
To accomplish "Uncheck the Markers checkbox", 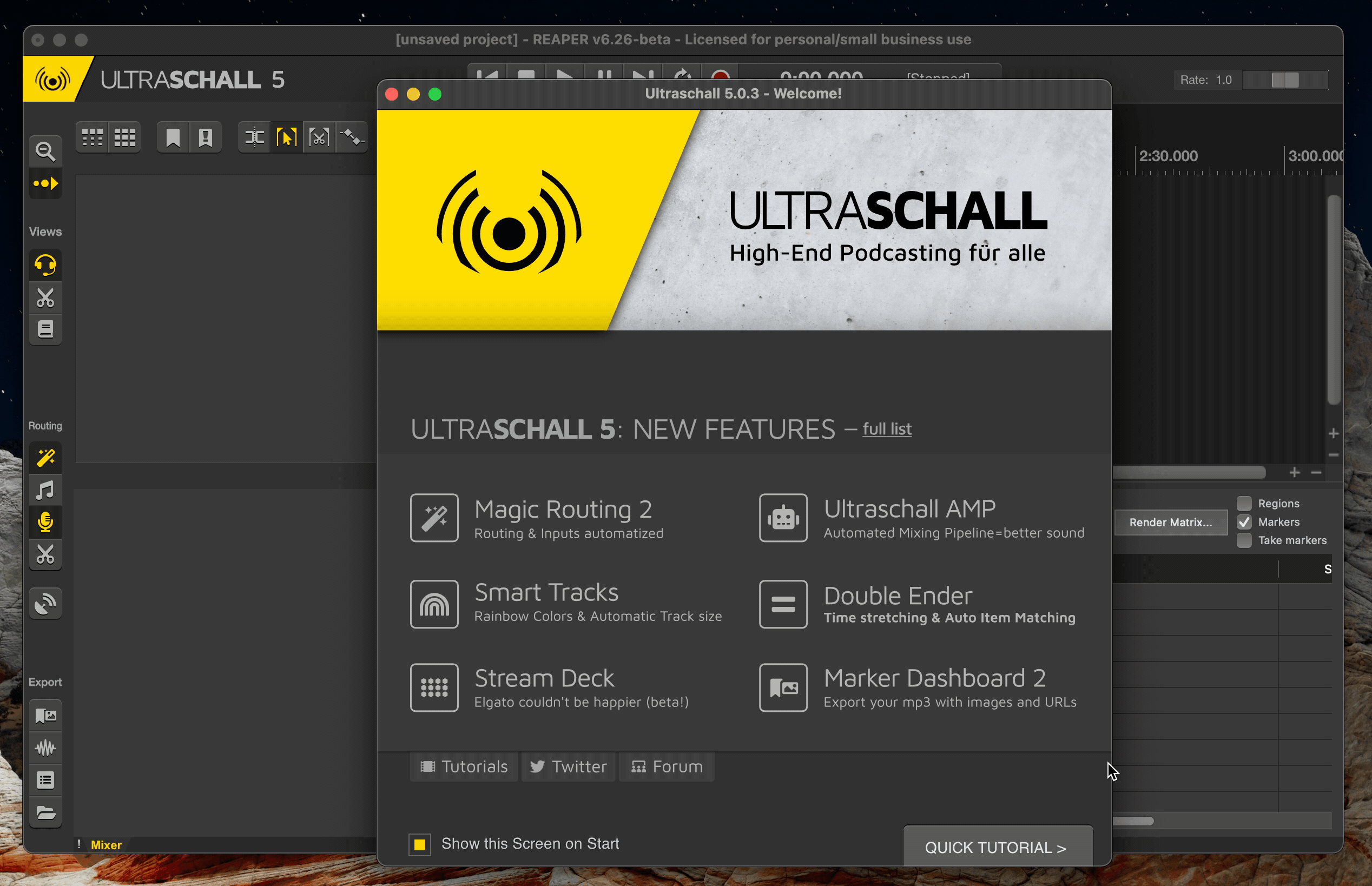I will pos(1245,522).
